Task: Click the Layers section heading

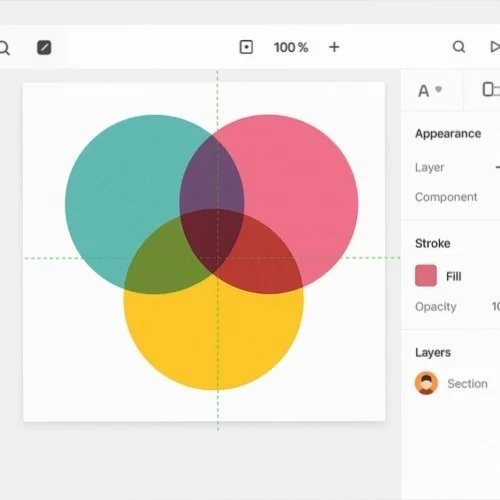Action: 433,352
